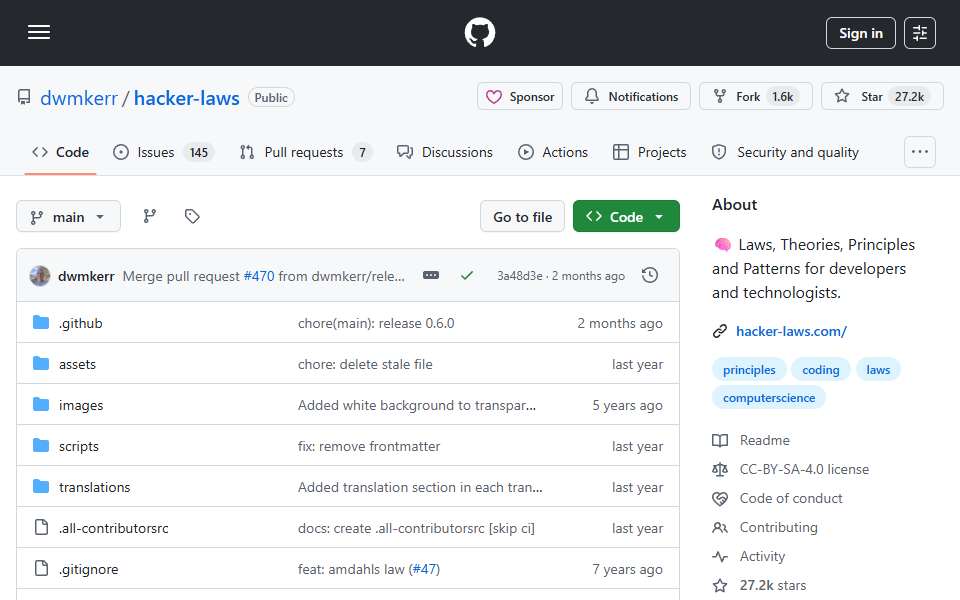Open the #47 link in .gitignore row
This screenshot has height=600, width=960.
click(x=424, y=569)
